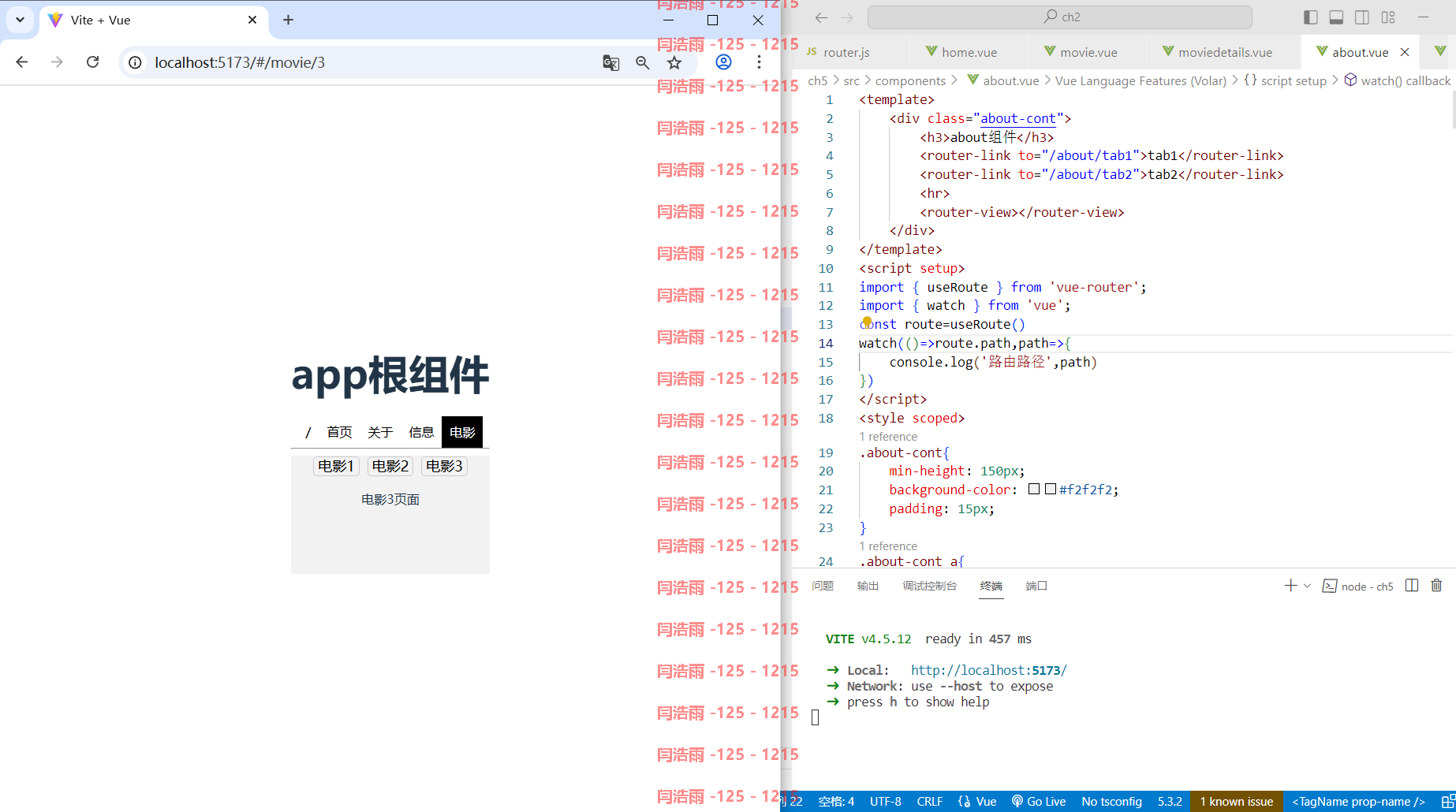Click the translate page icon
The image size is (1456, 812).
point(610,62)
